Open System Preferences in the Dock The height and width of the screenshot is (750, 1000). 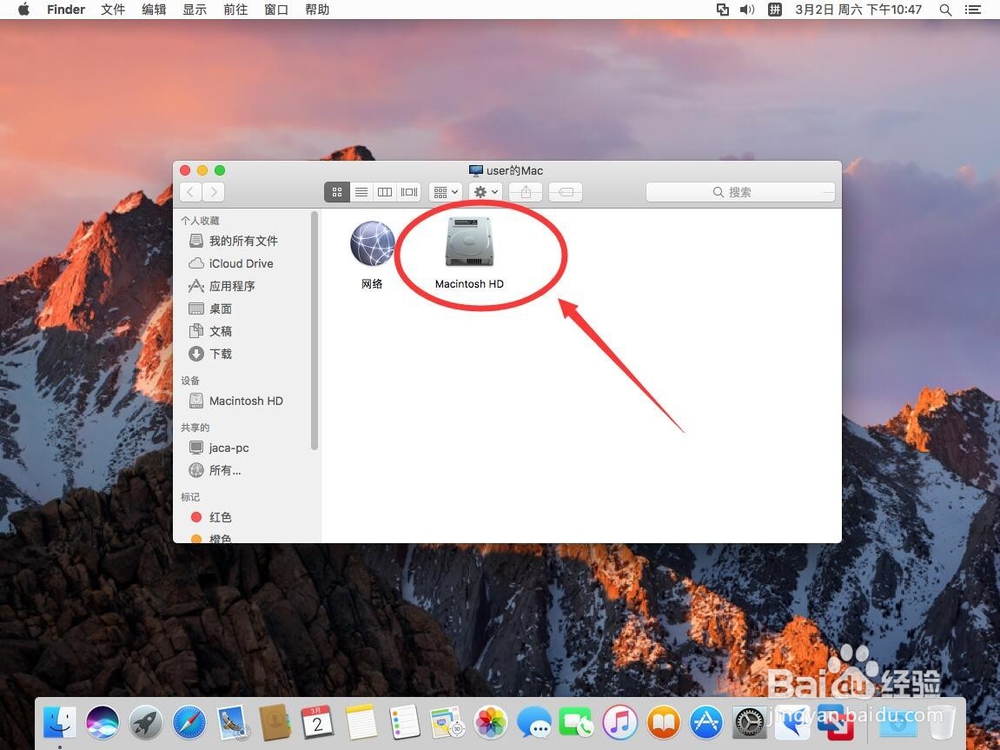coord(749,723)
